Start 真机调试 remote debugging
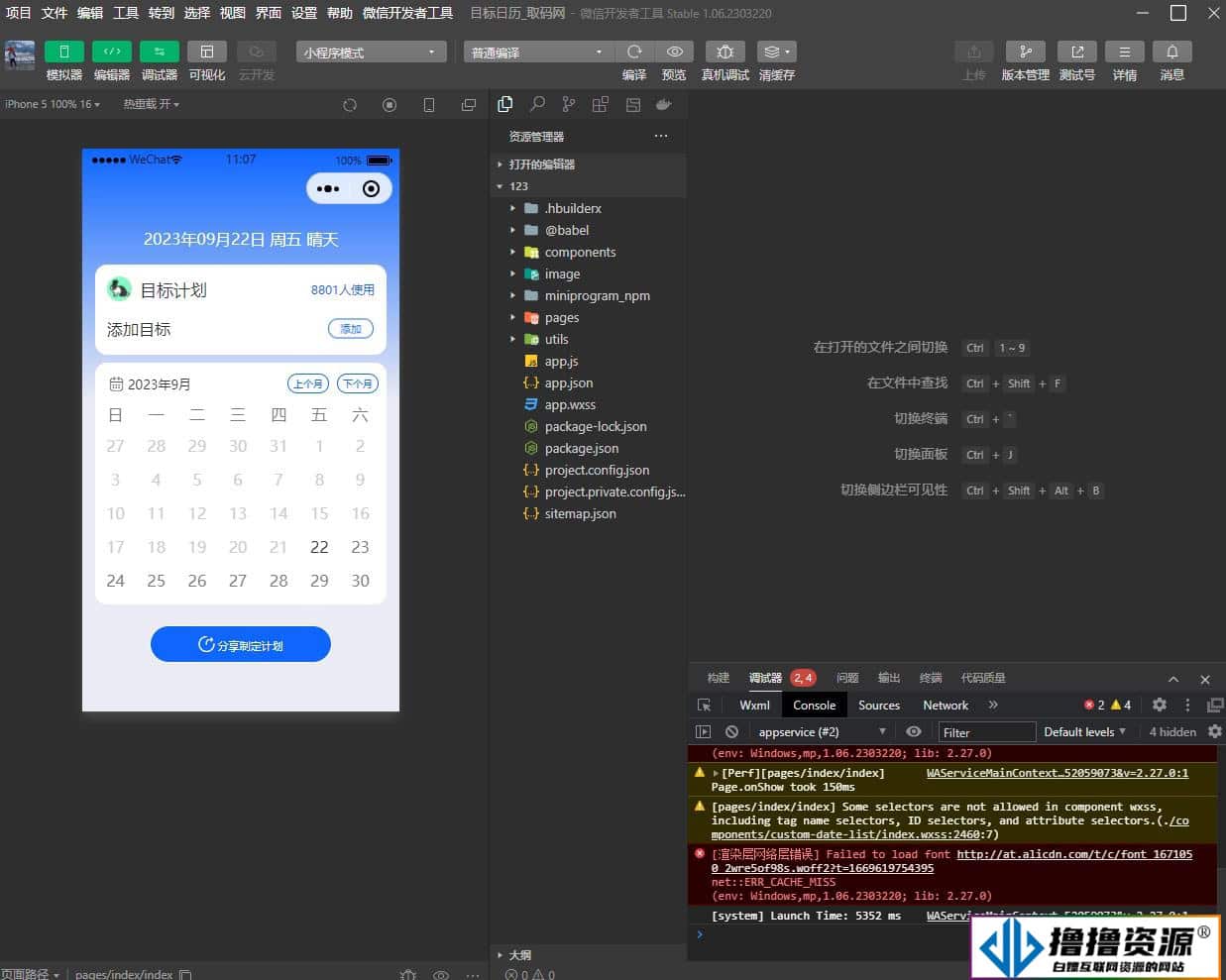1226x980 pixels. pos(725,52)
